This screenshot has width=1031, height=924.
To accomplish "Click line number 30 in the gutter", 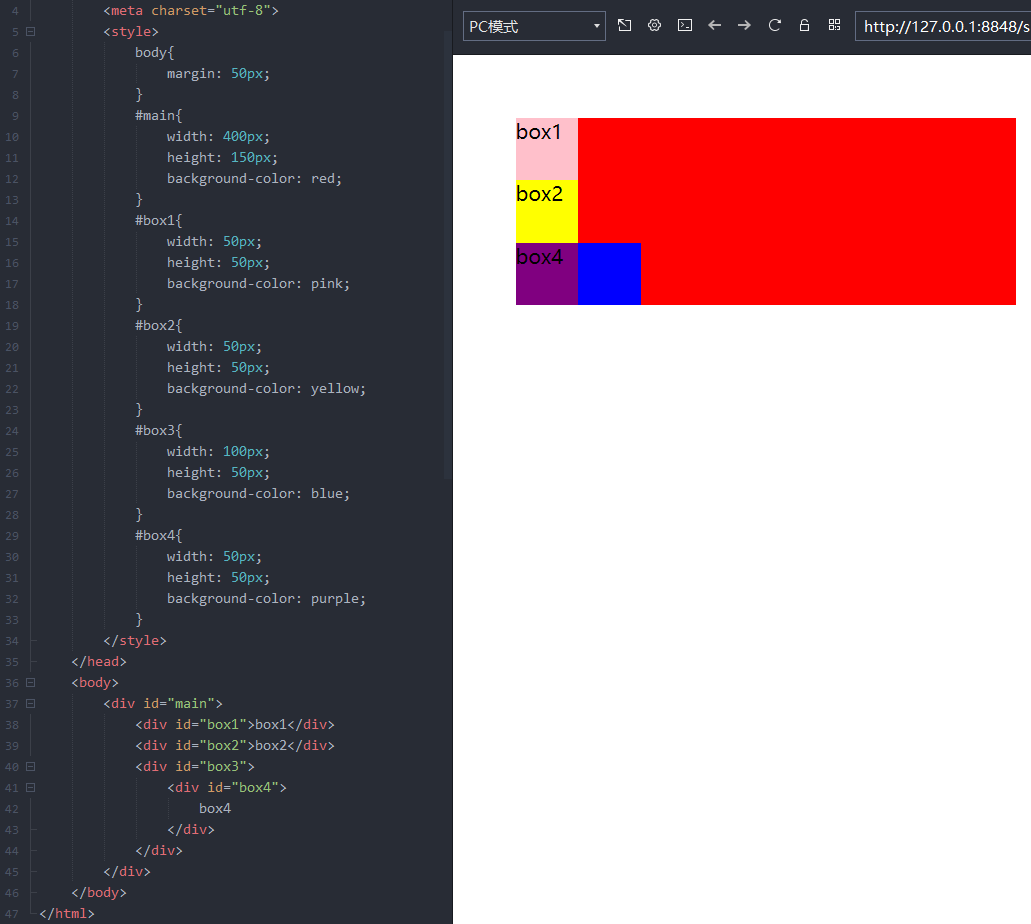I will point(12,557).
